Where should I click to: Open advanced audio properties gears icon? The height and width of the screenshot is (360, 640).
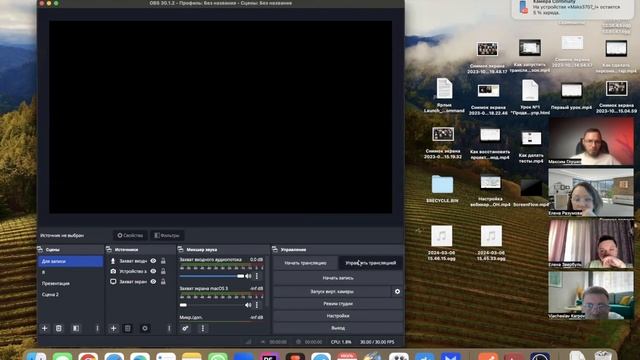185,328
